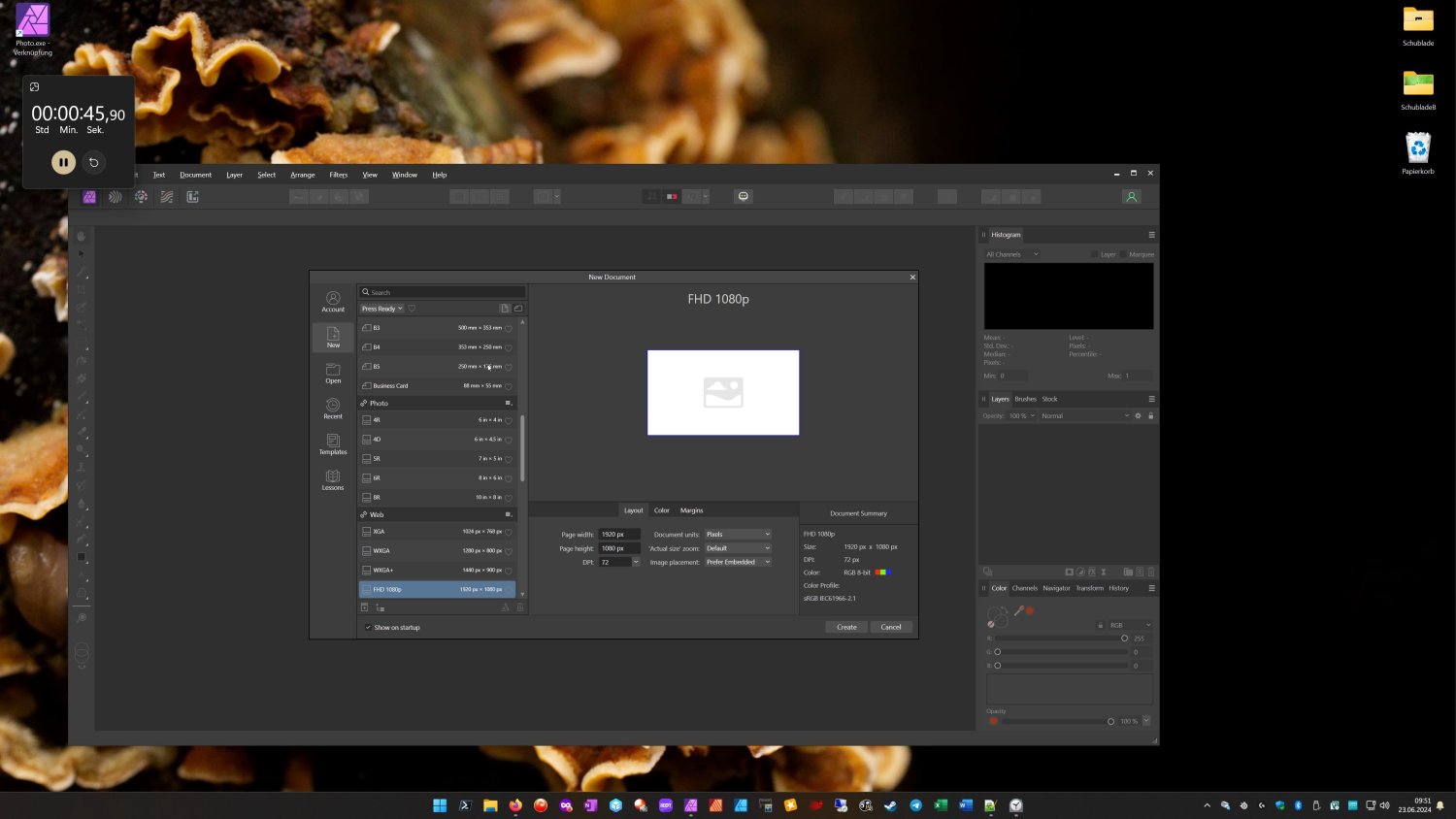The image size is (1456, 819).
Task: Cancel the New Document dialog
Action: tap(890, 627)
